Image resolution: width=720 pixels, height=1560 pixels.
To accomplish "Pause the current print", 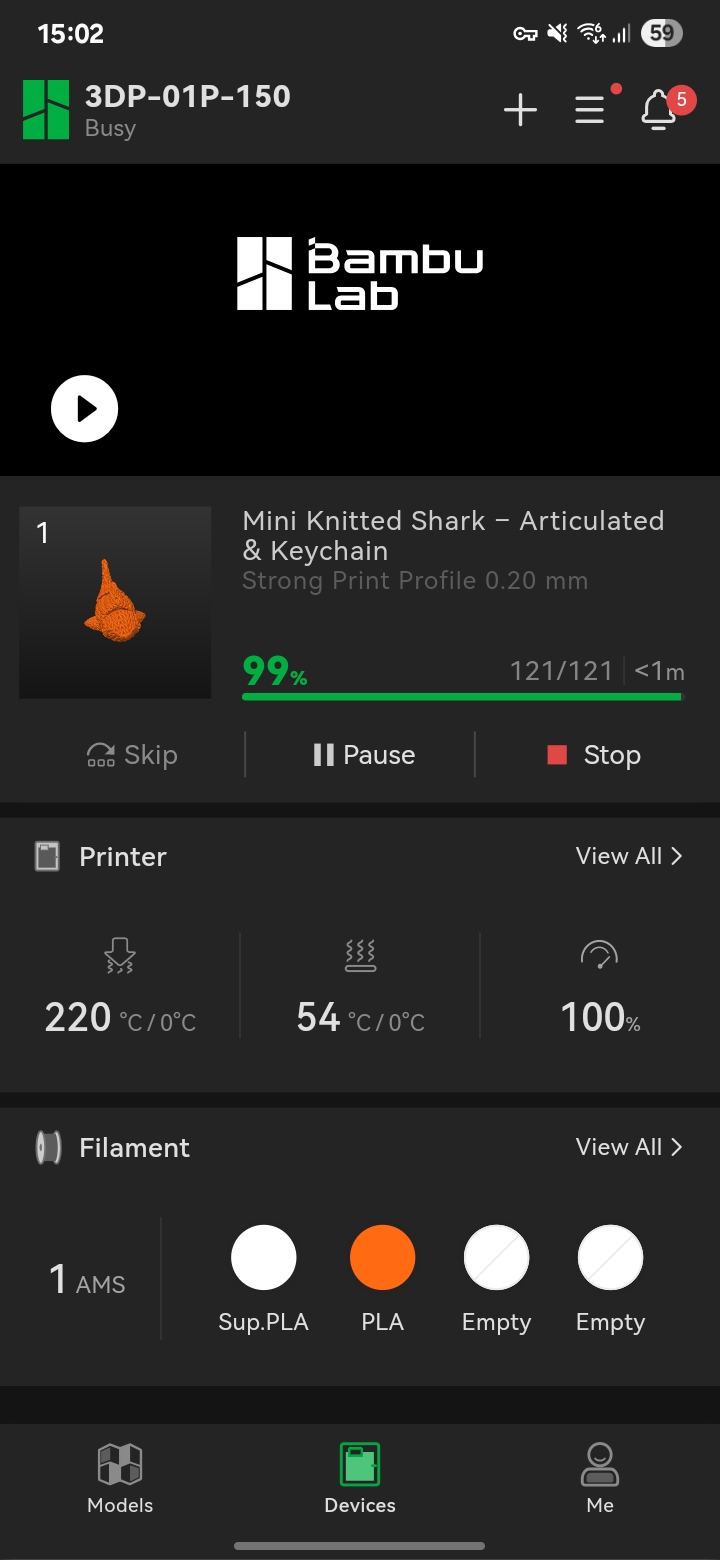I will click(x=364, y=755).
